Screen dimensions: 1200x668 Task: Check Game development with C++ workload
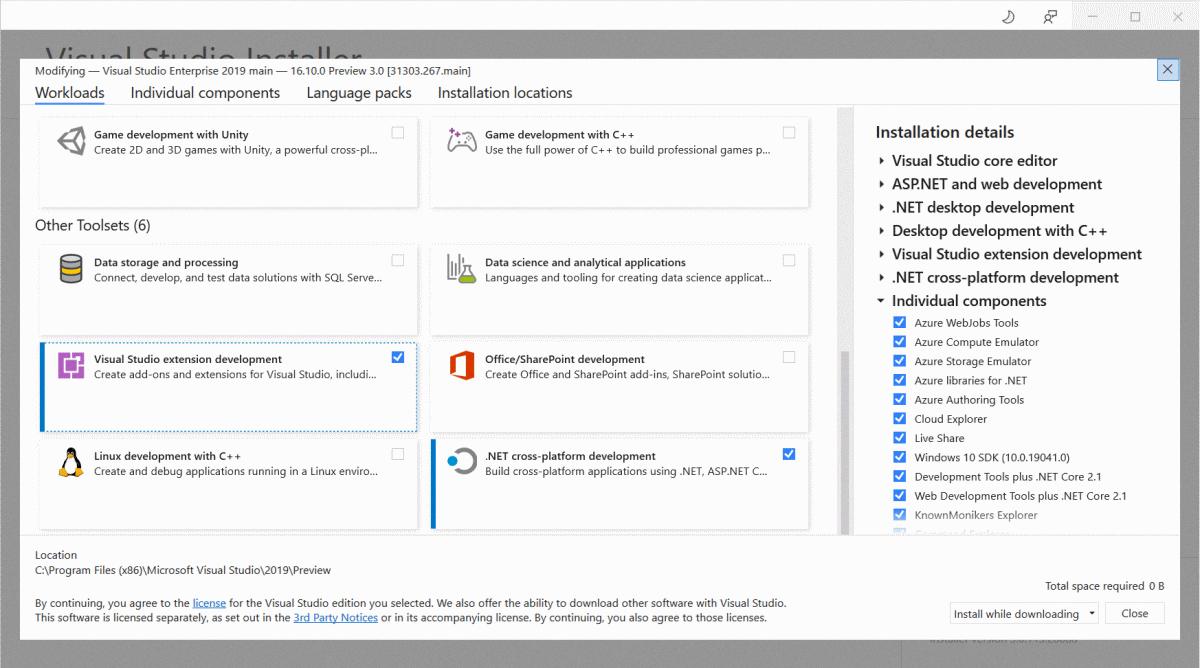pyautogui.click(x=789, y=133)
